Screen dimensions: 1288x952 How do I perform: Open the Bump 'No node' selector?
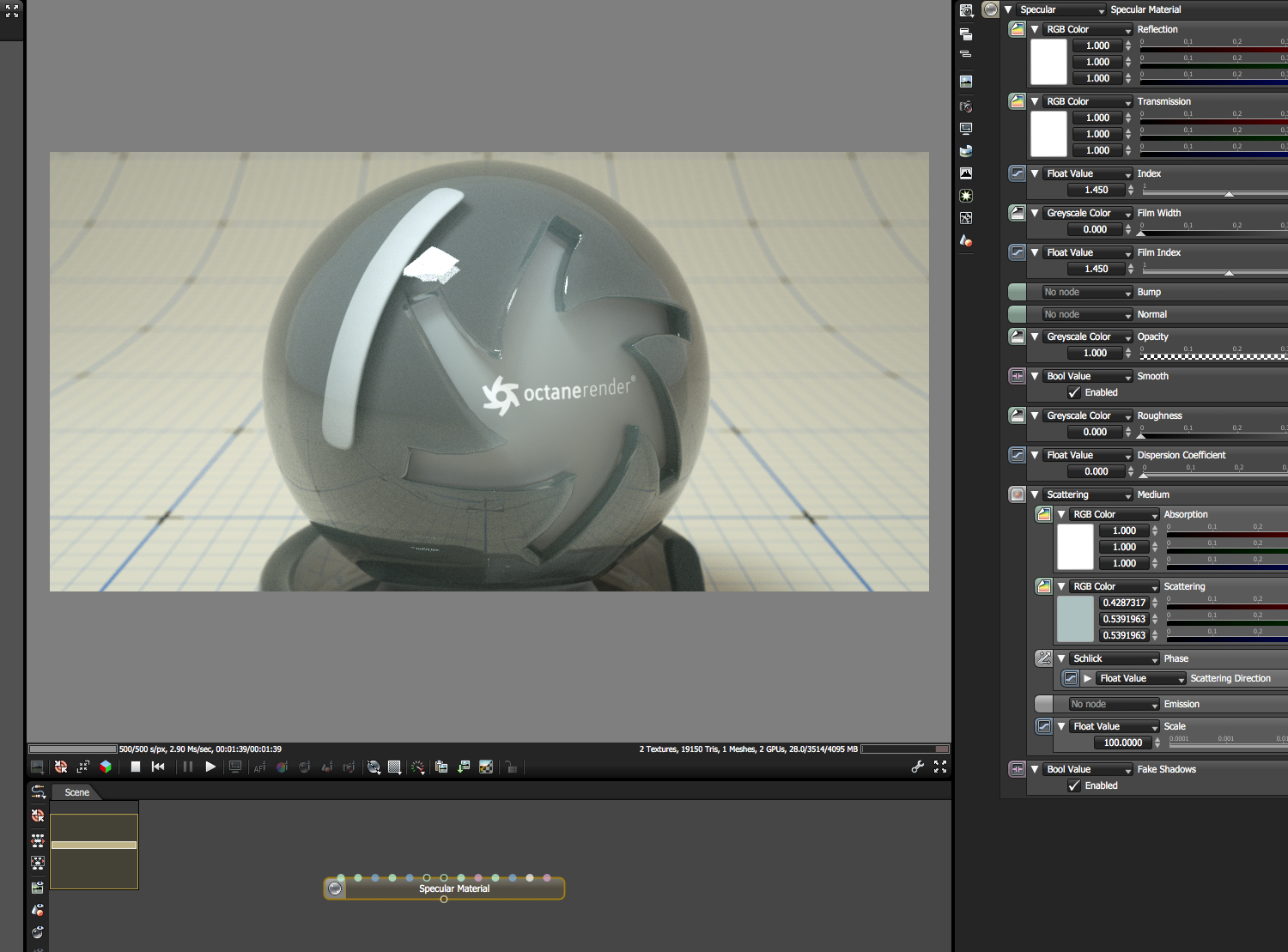point(1087,292)
